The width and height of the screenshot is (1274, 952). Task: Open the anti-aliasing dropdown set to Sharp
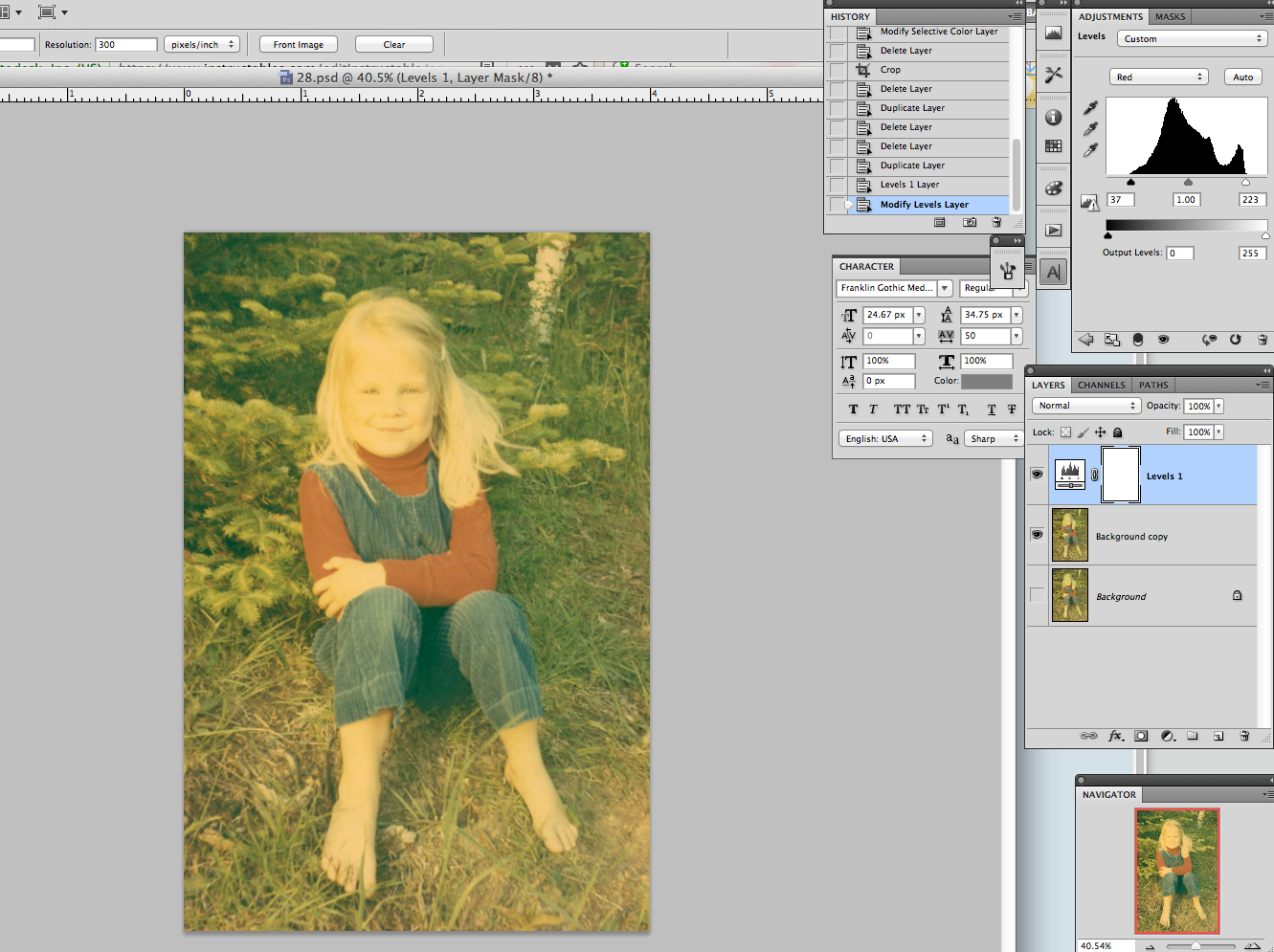click(x=994, y=438)
